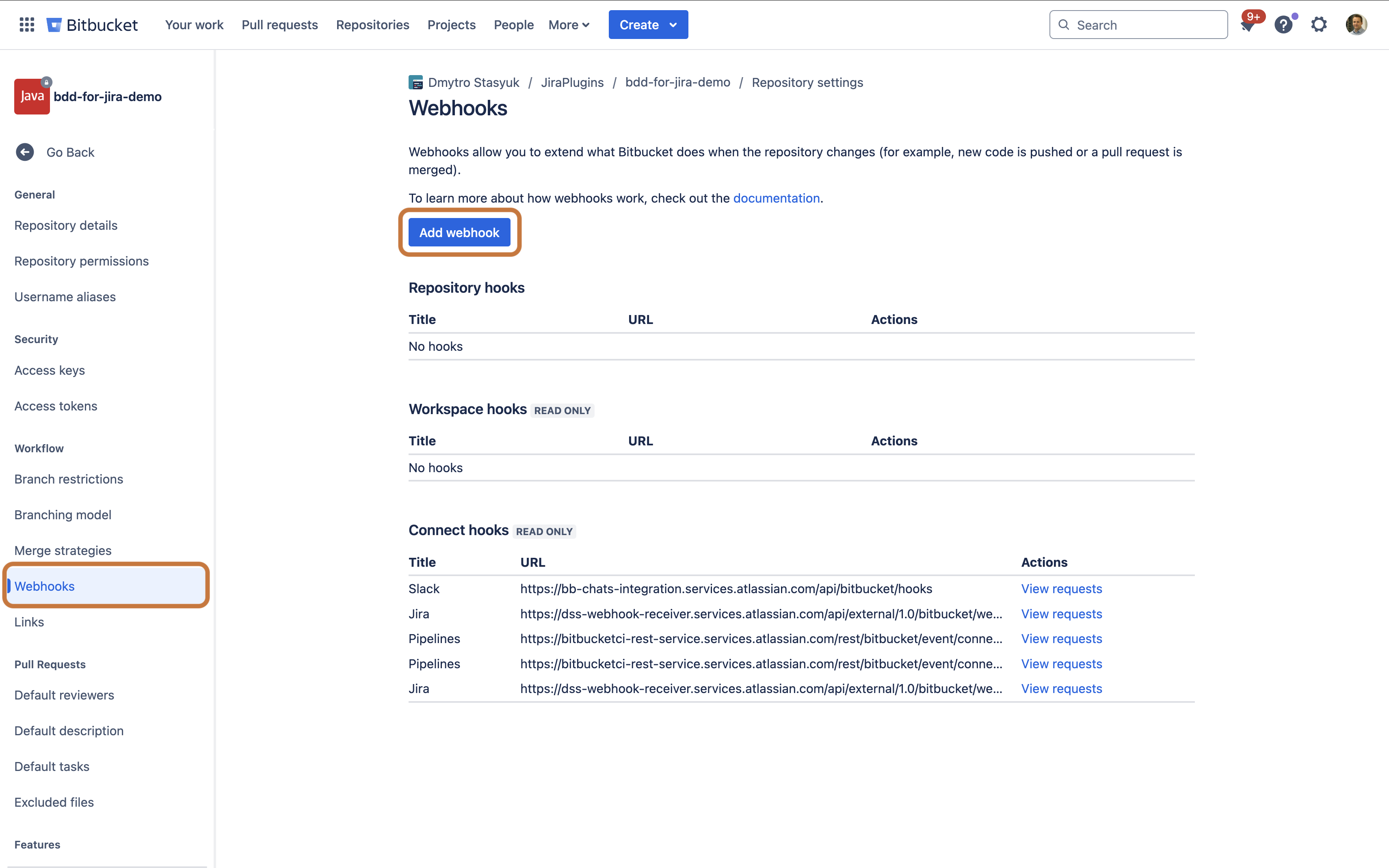Open Repository permissions in sidebar
This screenshot has height=868, width=1389.
point(82,261)
